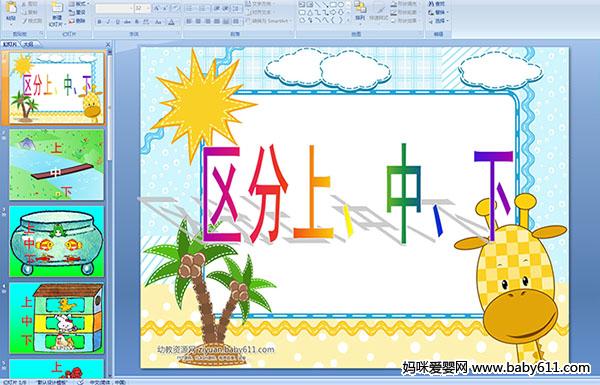Open the font color picker
The width and height of the screenshot is (600, 385).
pyautogui.click(x=172, y=22)
